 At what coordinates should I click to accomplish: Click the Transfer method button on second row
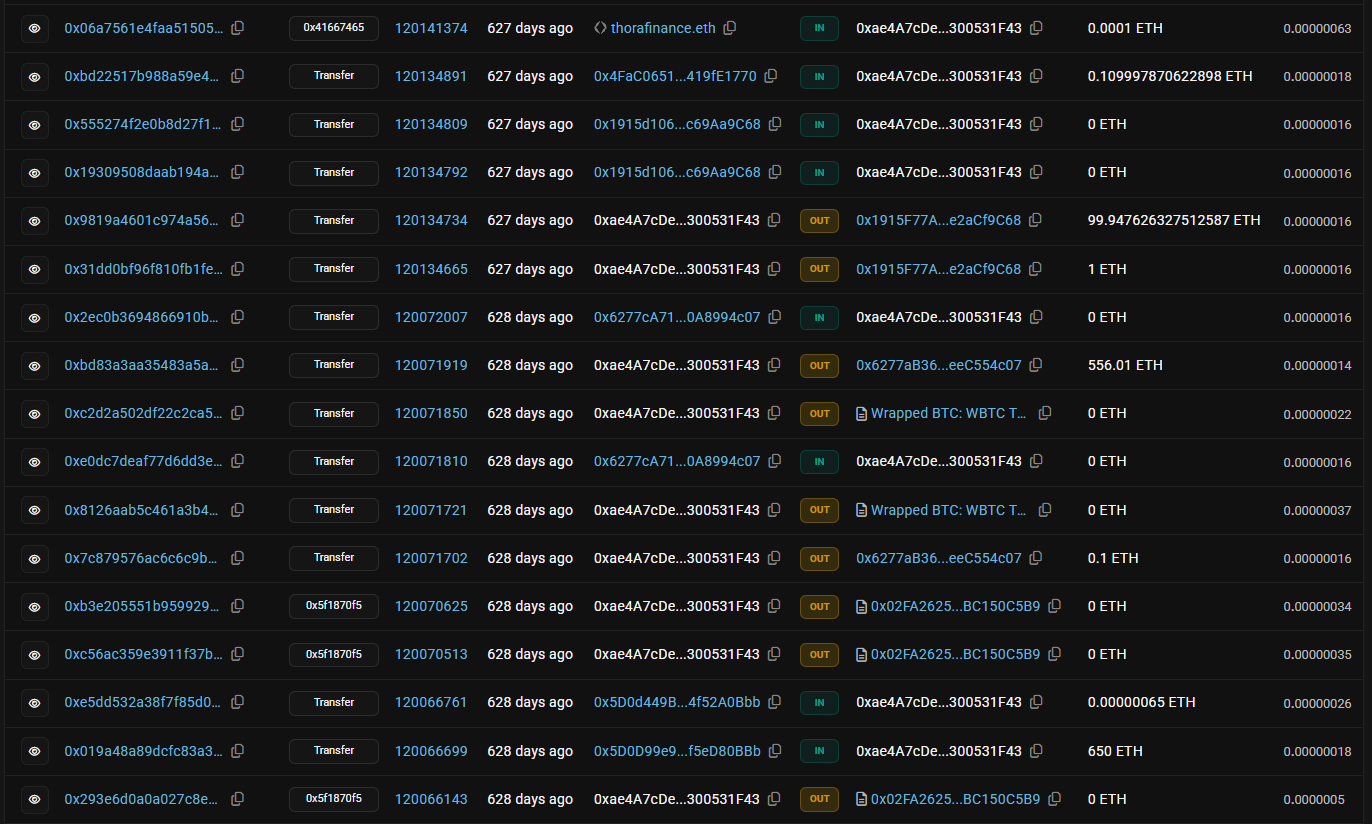click(x=333, y=76)
